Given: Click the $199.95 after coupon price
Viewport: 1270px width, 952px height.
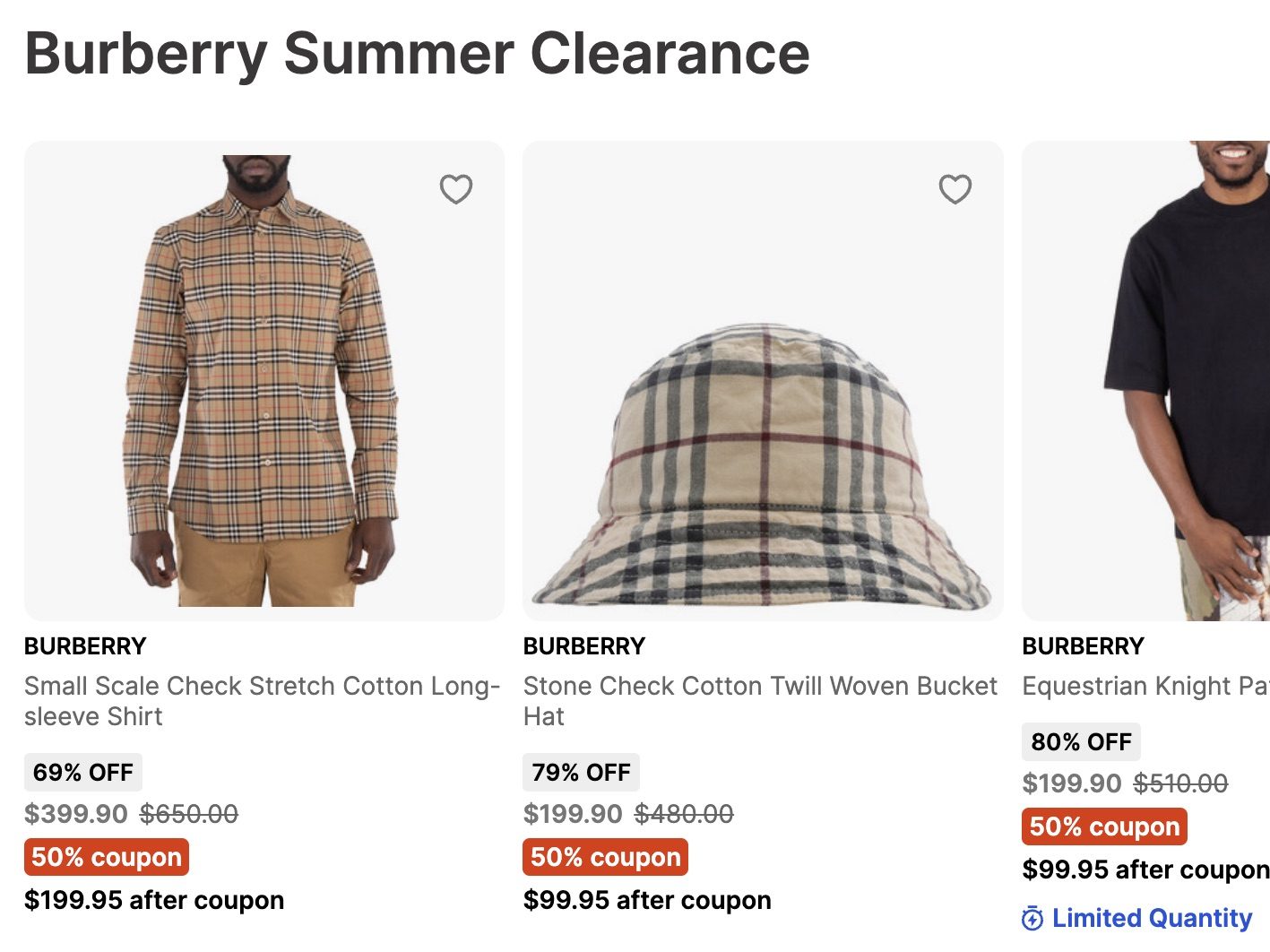Looking at the screenshot, I should [x=154, y=900].
